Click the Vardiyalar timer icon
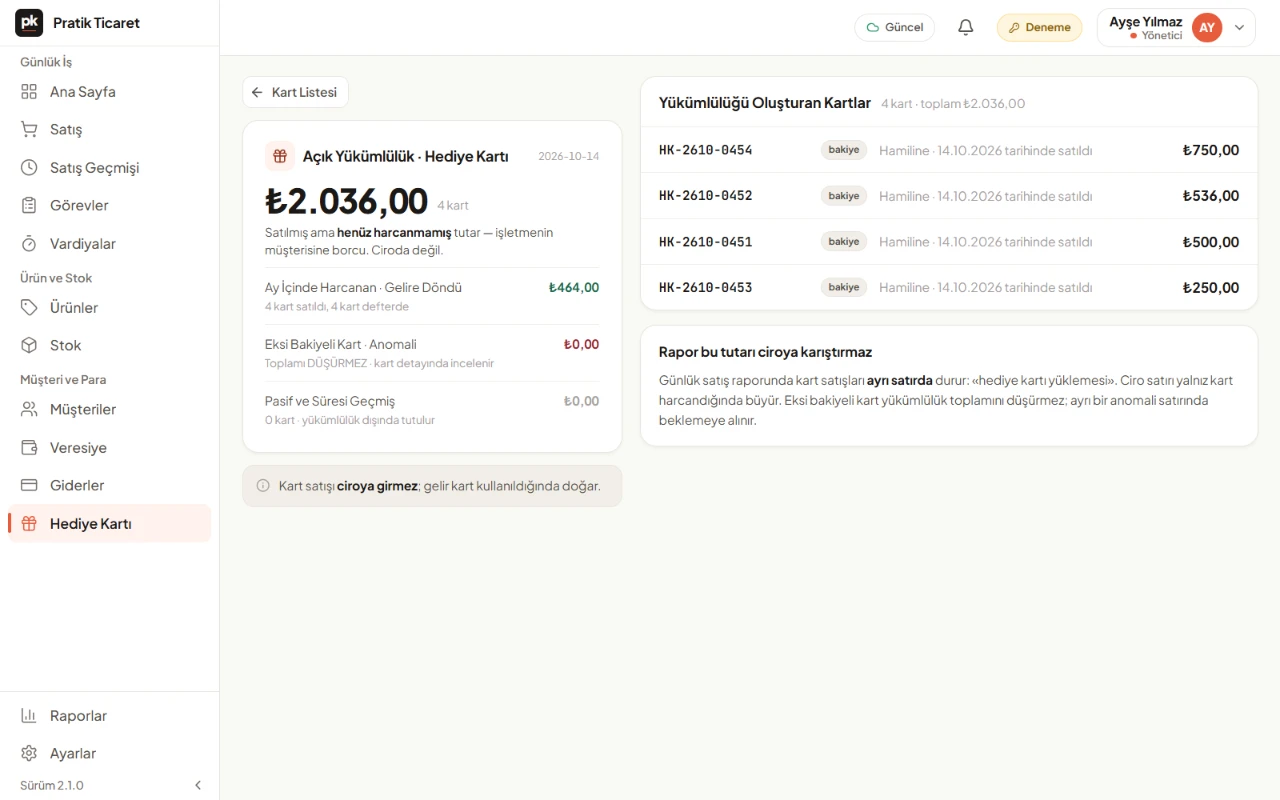1280x800 pixels. click(x=30, y=244)
